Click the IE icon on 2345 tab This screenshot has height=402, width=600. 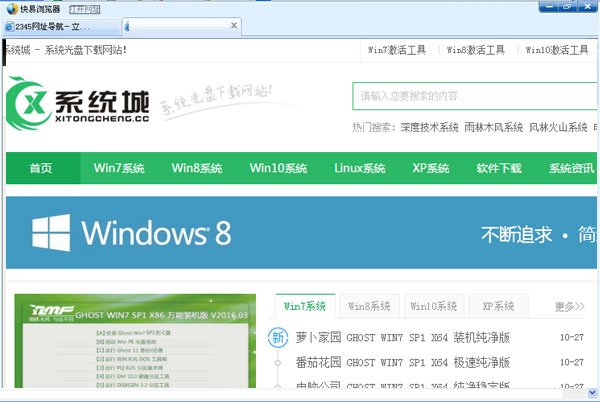pos(9,27)
